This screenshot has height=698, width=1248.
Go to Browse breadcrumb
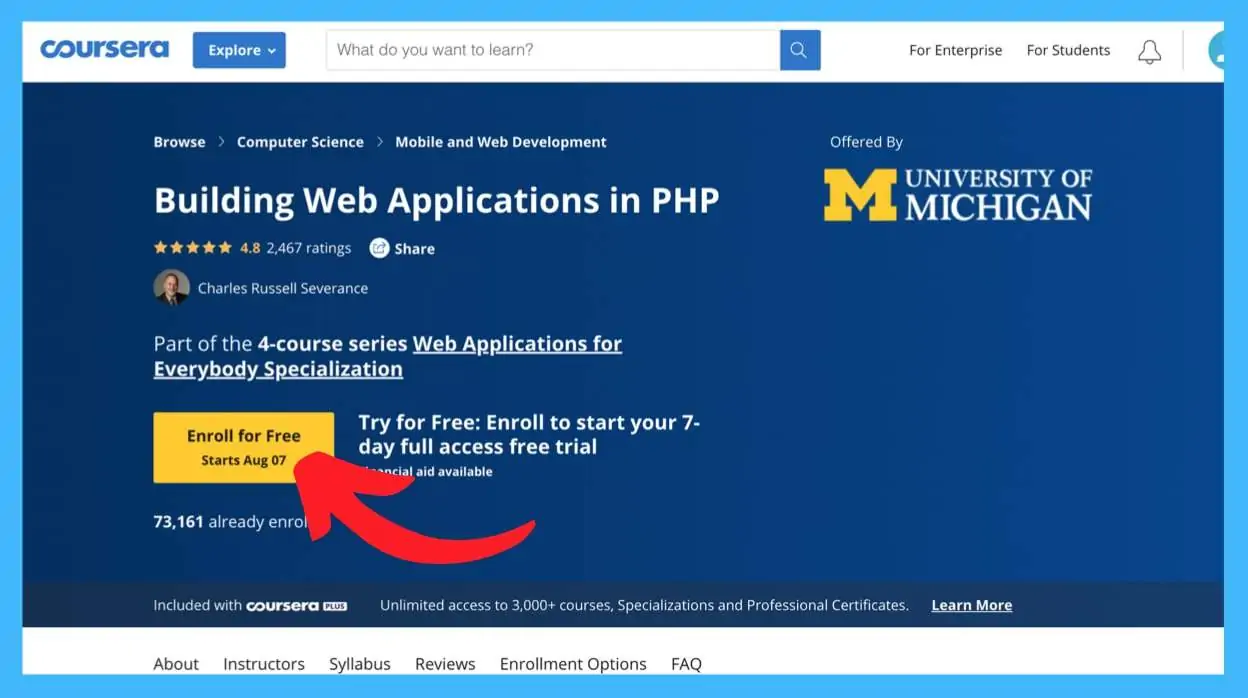[179, 142]
